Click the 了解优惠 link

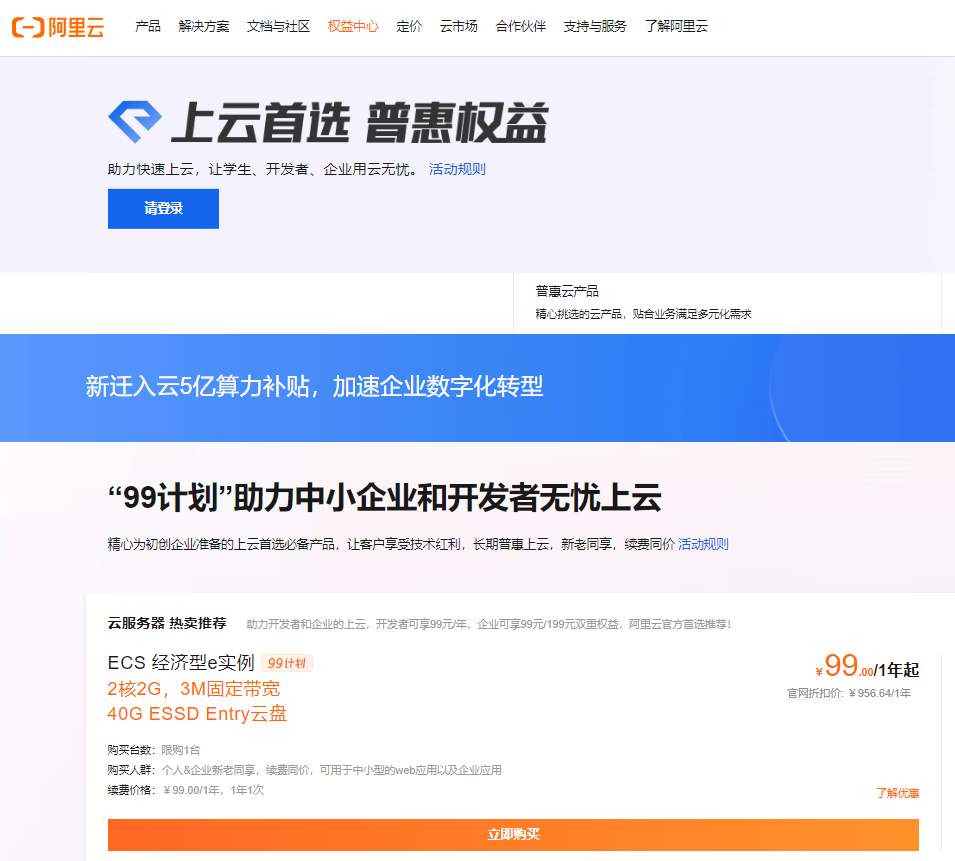coord(898,793)
